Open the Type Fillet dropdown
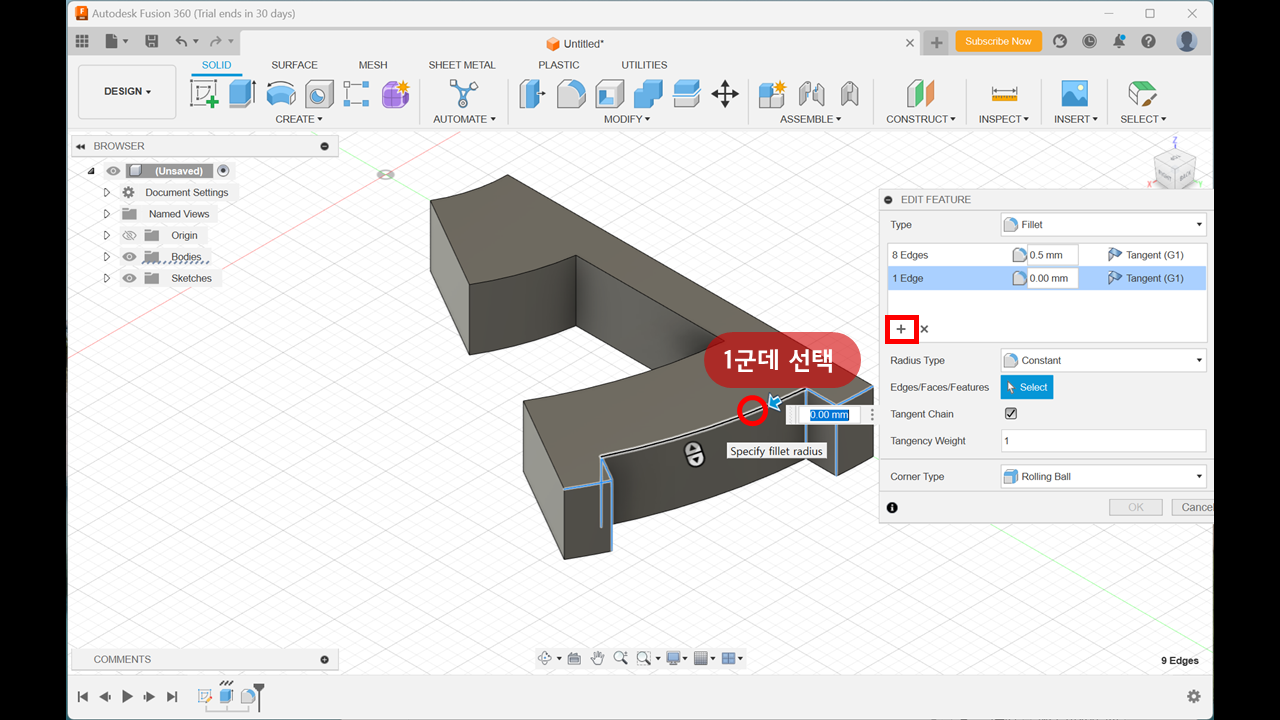Screen dimensions: 1280x720 click(x=1103, y=225)
